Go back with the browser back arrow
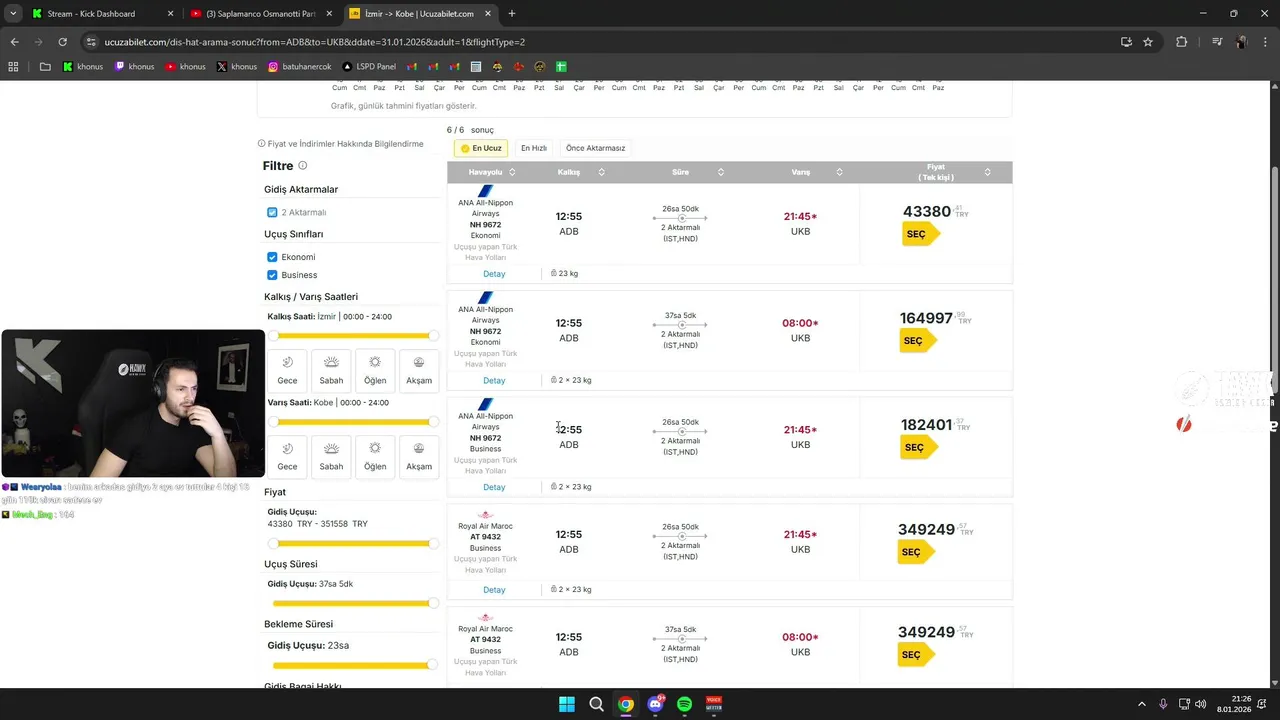 14,42
